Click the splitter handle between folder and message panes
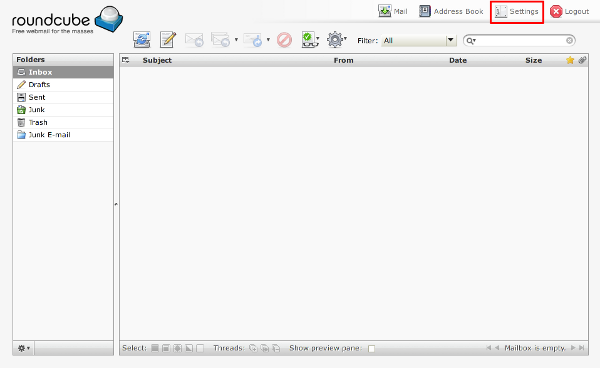600x368 pixels. 116,204
